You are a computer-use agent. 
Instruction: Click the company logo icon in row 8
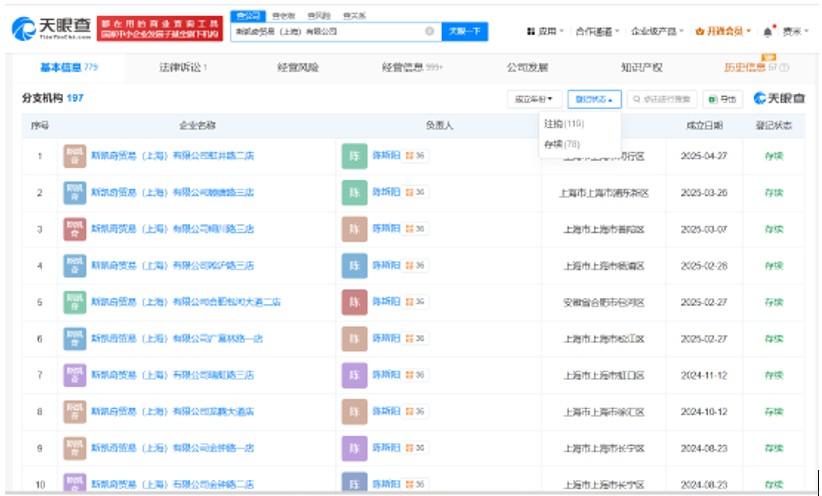(74, 411)
